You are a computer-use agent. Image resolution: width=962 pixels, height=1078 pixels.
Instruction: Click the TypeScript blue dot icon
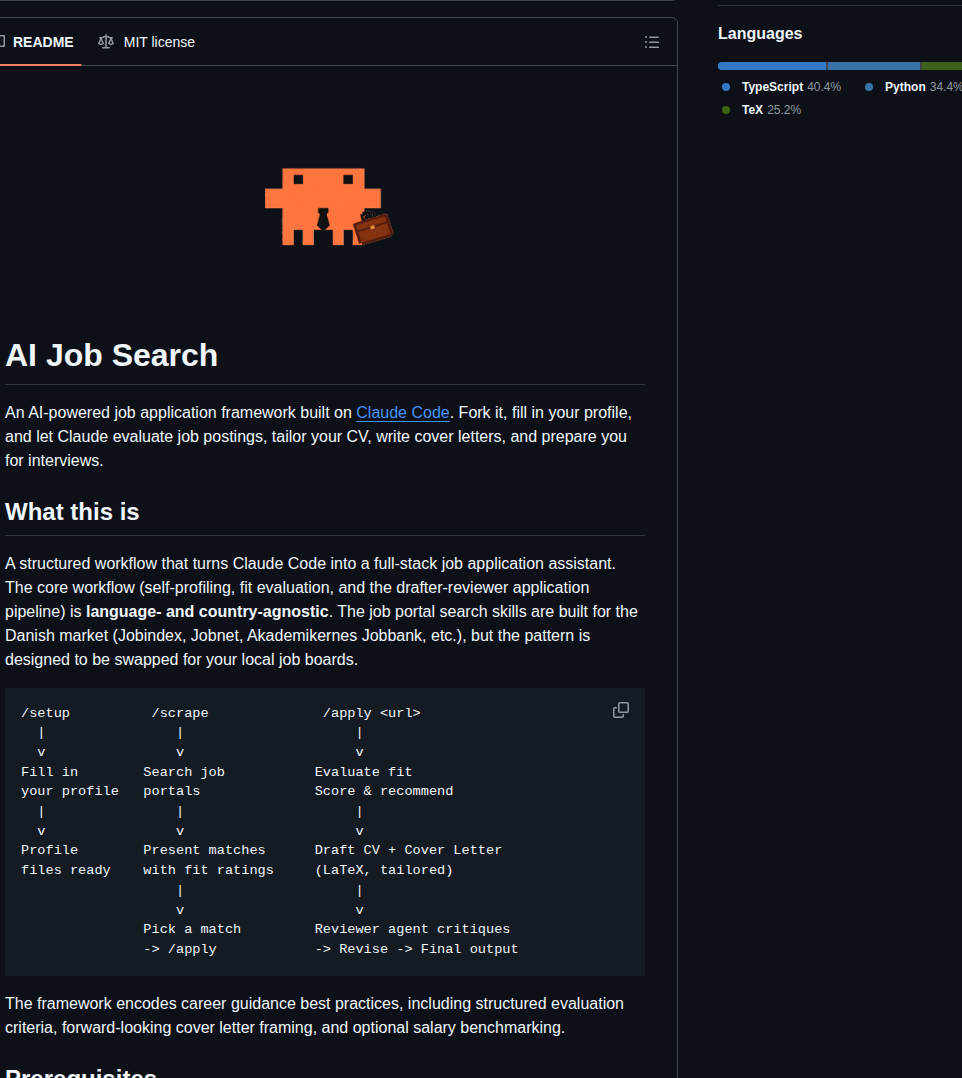click(726, 87)
